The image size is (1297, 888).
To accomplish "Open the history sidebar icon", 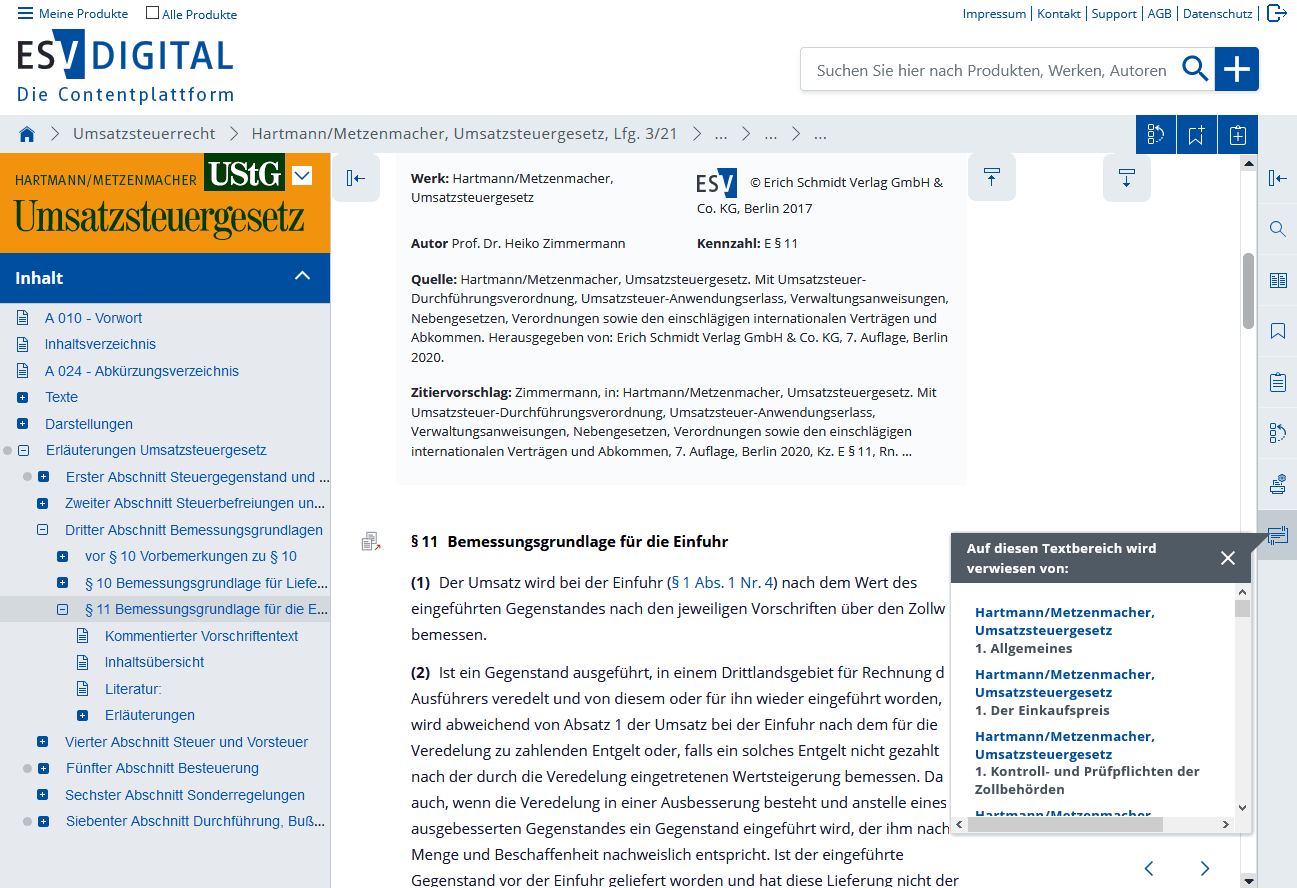I will click(x=1277, y=433).
